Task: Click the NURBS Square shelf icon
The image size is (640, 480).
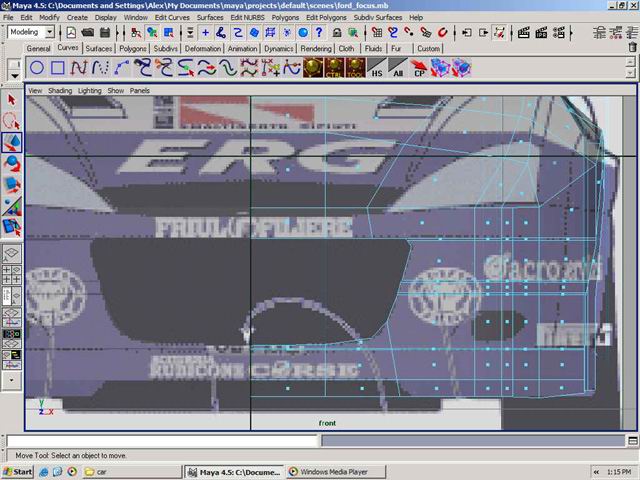Action: click(58, 68)
